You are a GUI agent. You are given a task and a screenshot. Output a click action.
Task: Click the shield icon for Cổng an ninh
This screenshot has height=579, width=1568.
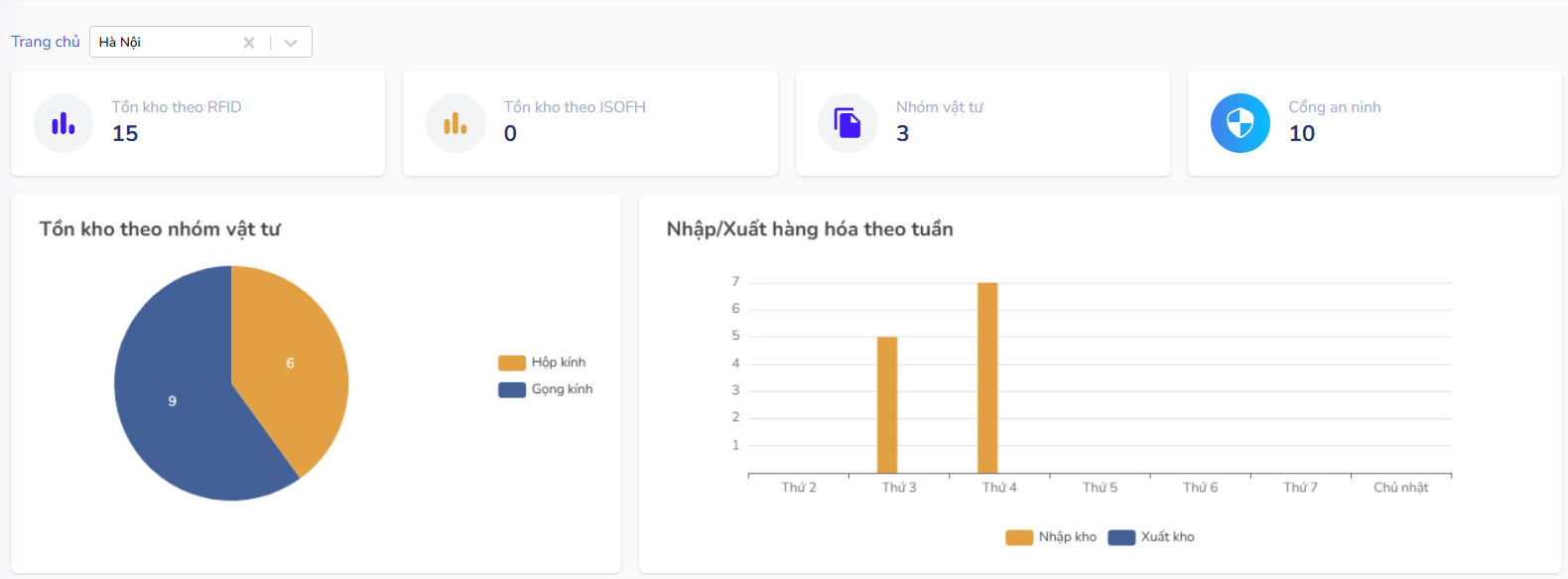tap(1240, 123)
